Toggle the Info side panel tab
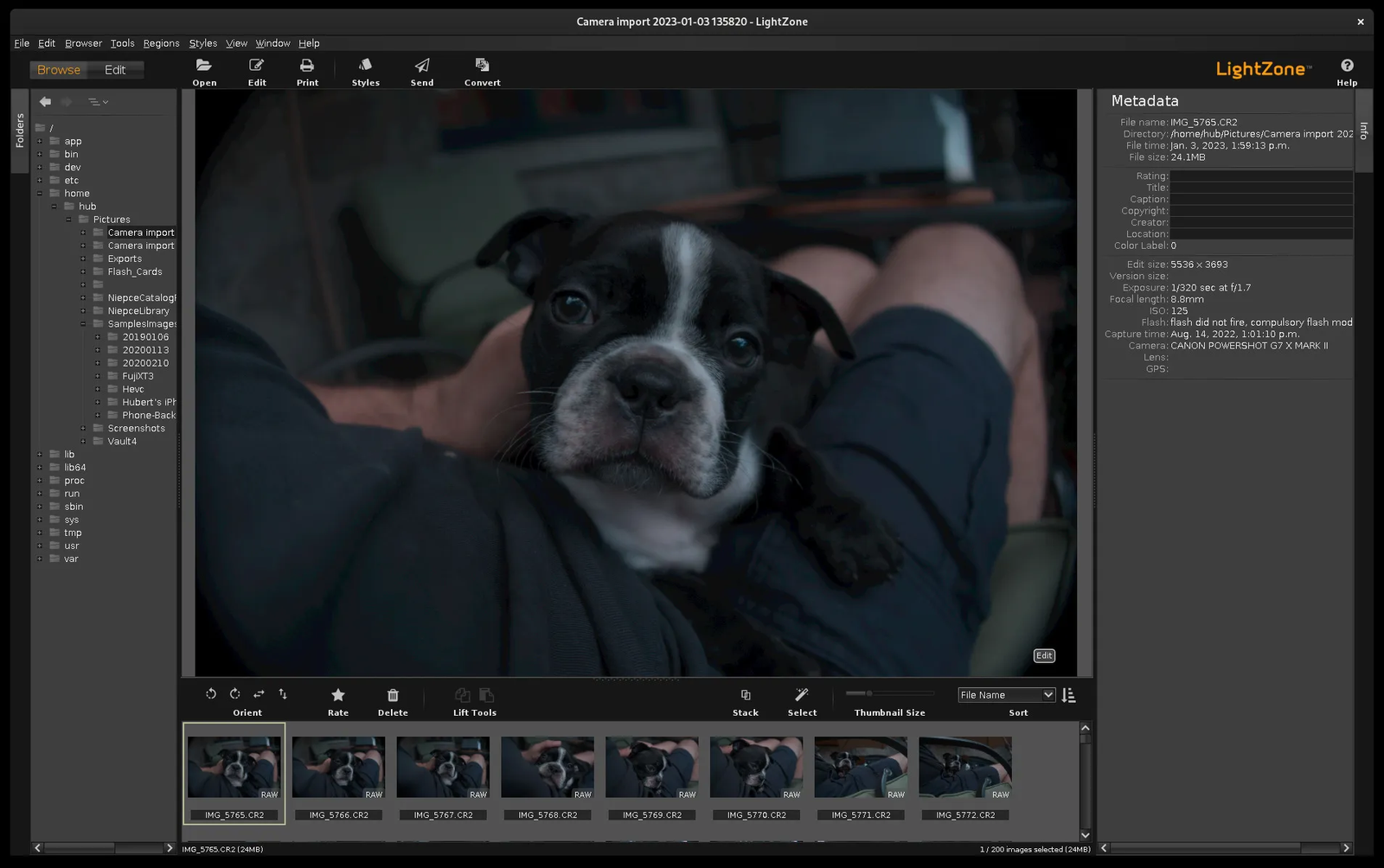The image size is (1384, 868). (x=1364, y=131)
